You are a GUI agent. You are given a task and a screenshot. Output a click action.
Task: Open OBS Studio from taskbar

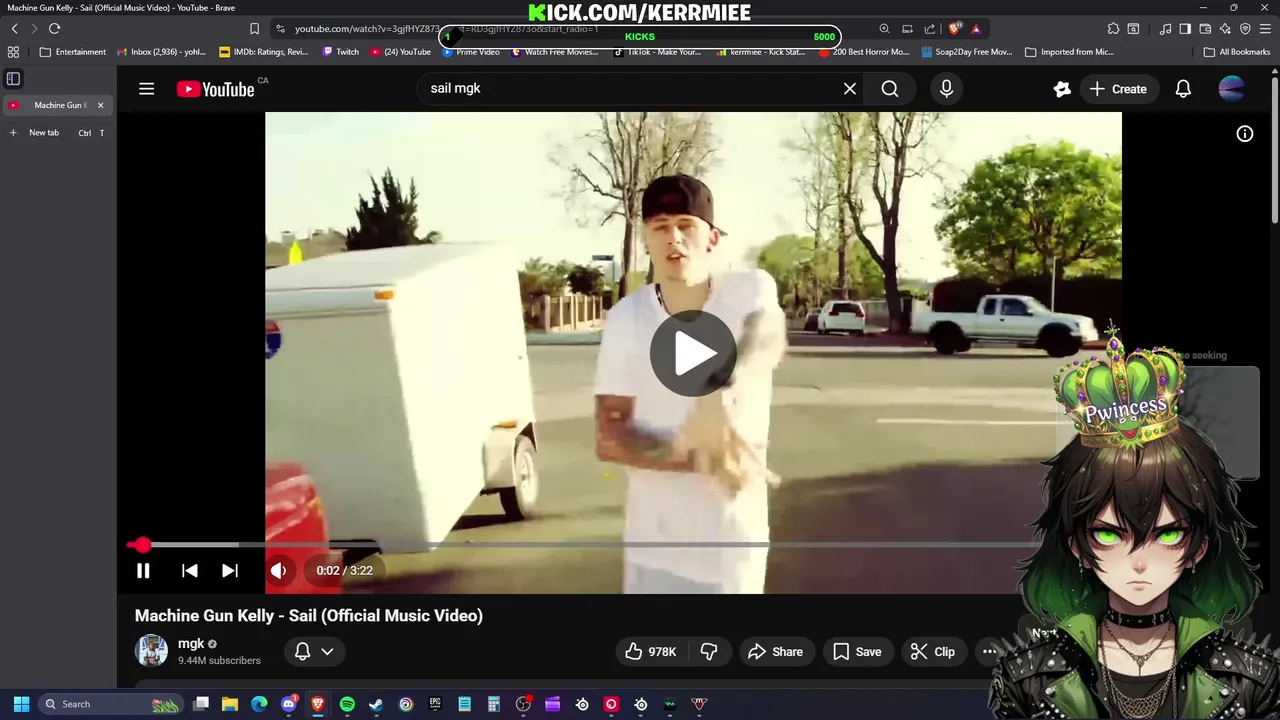[x=523, y=704]
